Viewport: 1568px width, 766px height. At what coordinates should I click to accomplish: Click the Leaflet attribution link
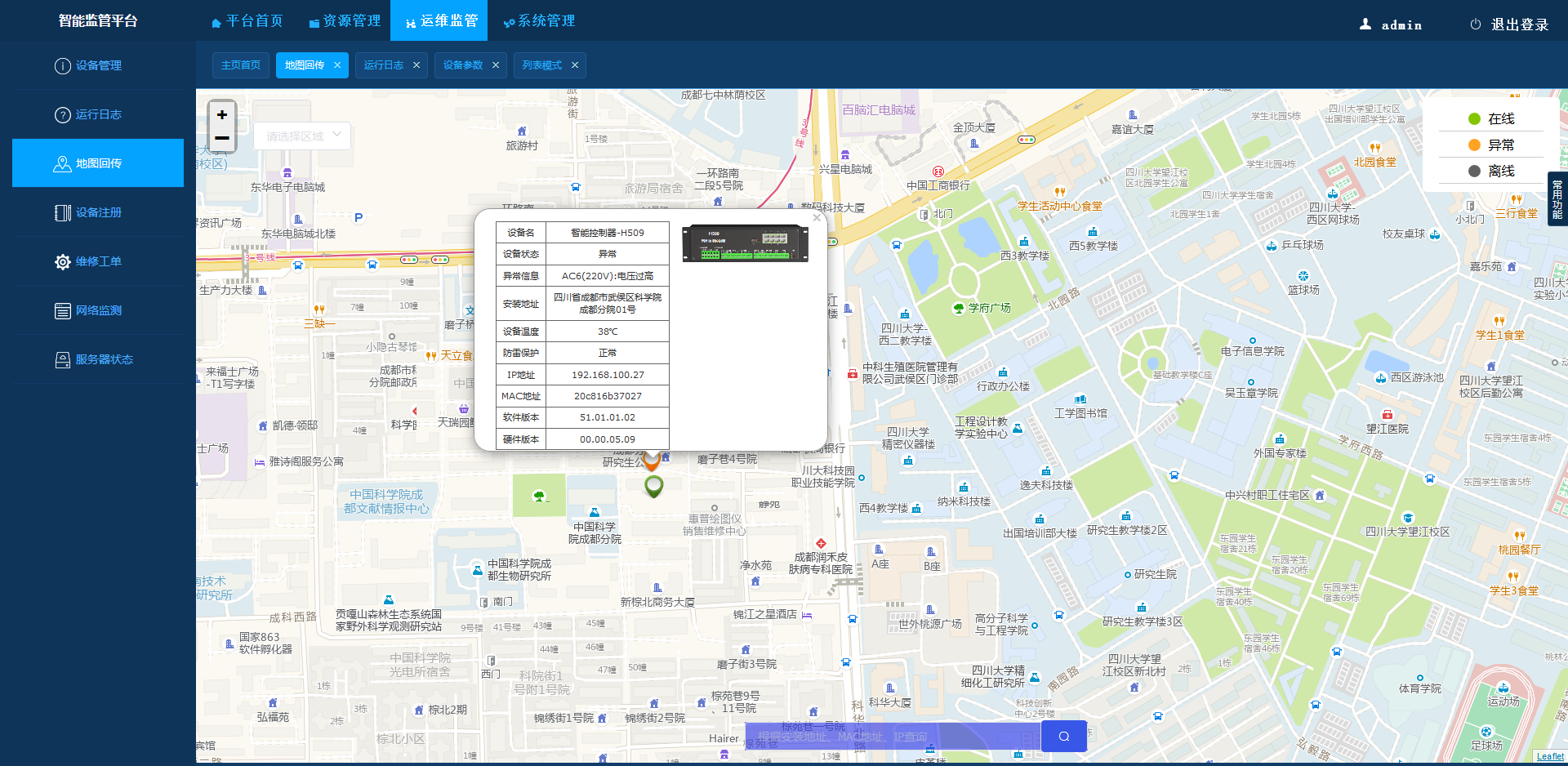click(x=1550, y=756)
